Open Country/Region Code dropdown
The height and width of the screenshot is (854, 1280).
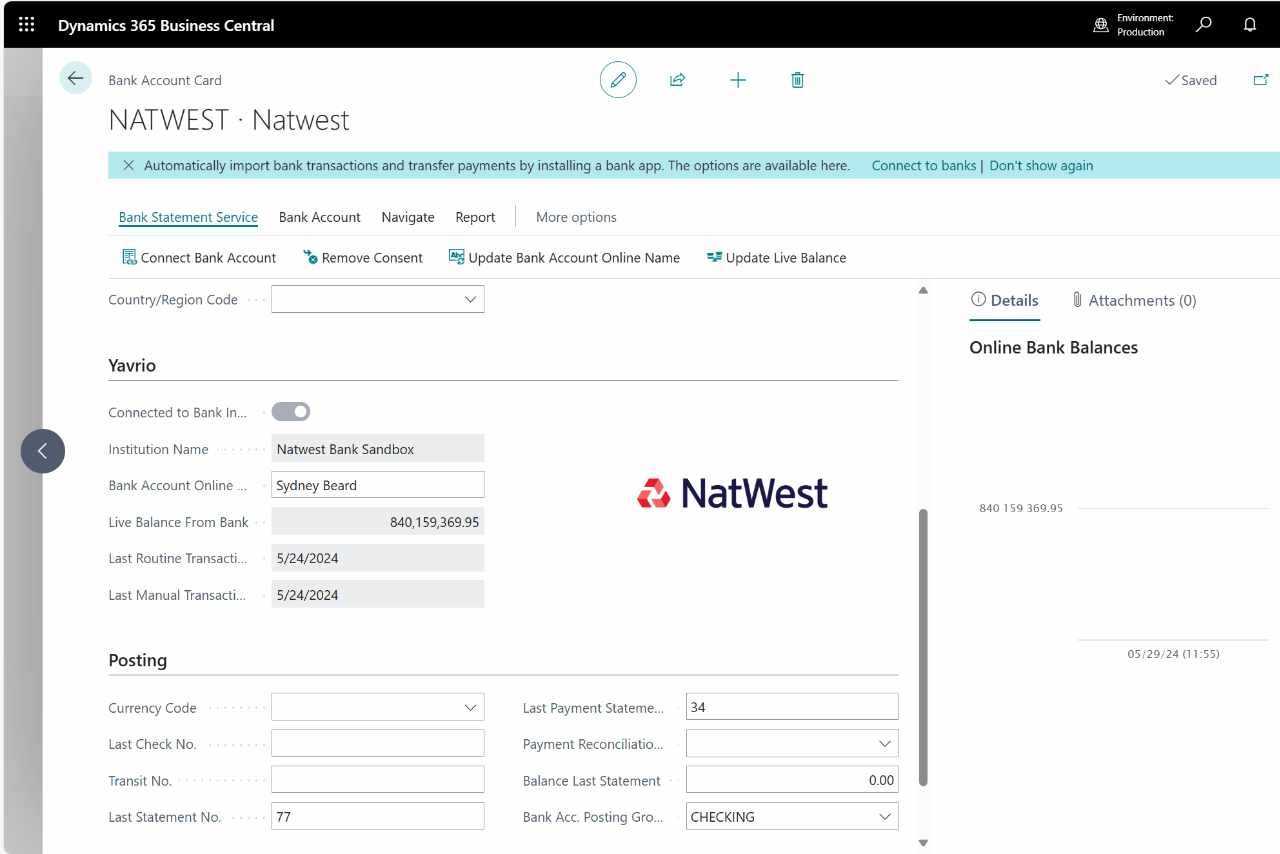[x=470, y=299]
